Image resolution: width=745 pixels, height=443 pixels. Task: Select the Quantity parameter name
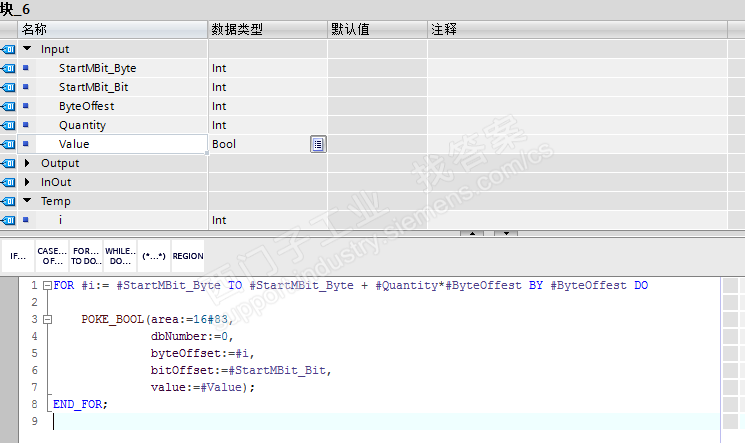(x=82, y=125)
